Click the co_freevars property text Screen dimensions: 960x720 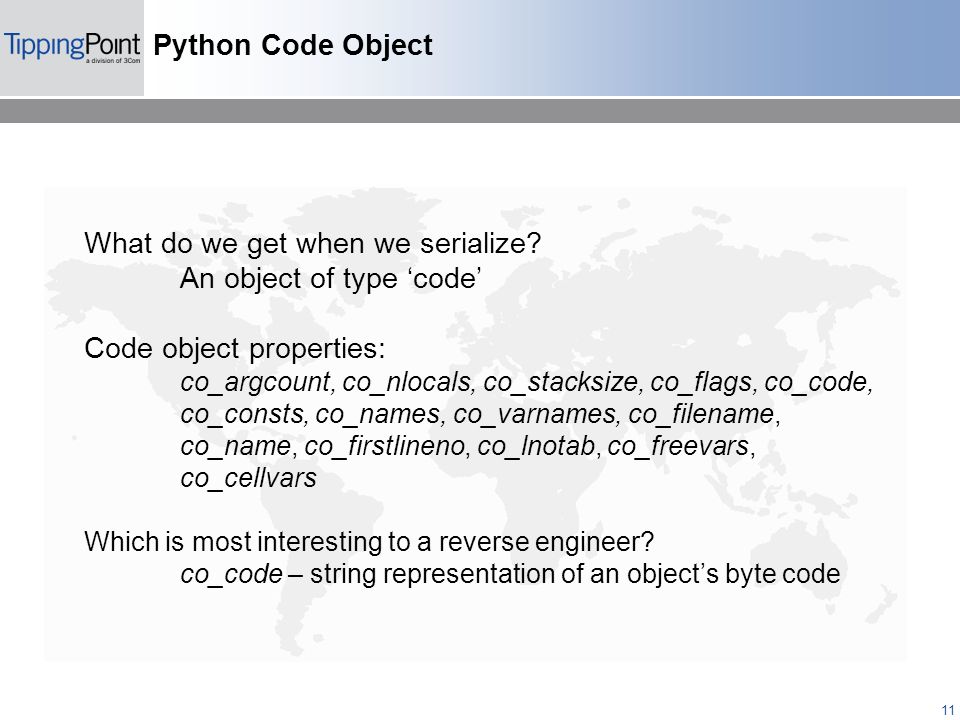[678, 446]
